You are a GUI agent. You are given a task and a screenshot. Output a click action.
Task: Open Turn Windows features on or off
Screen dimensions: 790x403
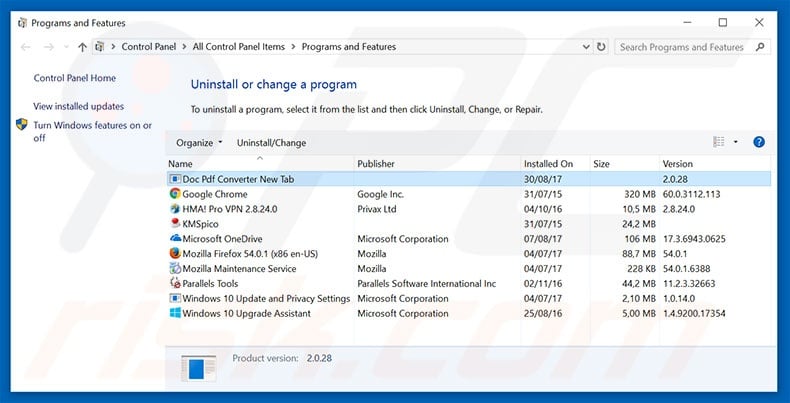(93, 131)
